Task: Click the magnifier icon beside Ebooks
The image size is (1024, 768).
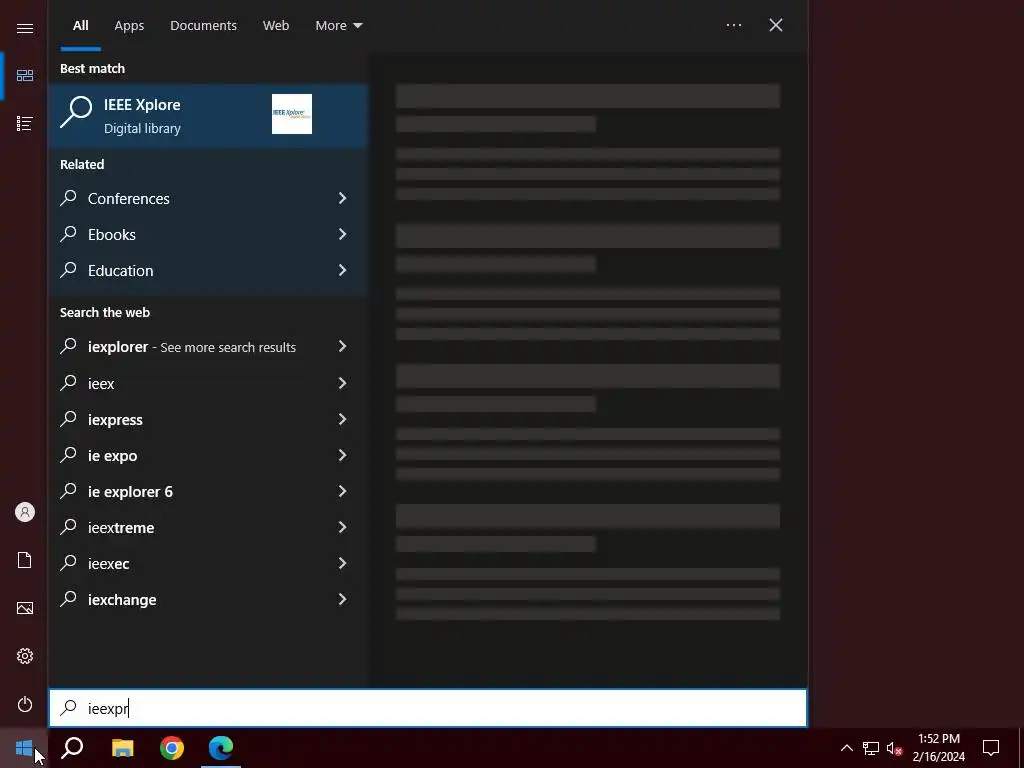Action: 69,234
